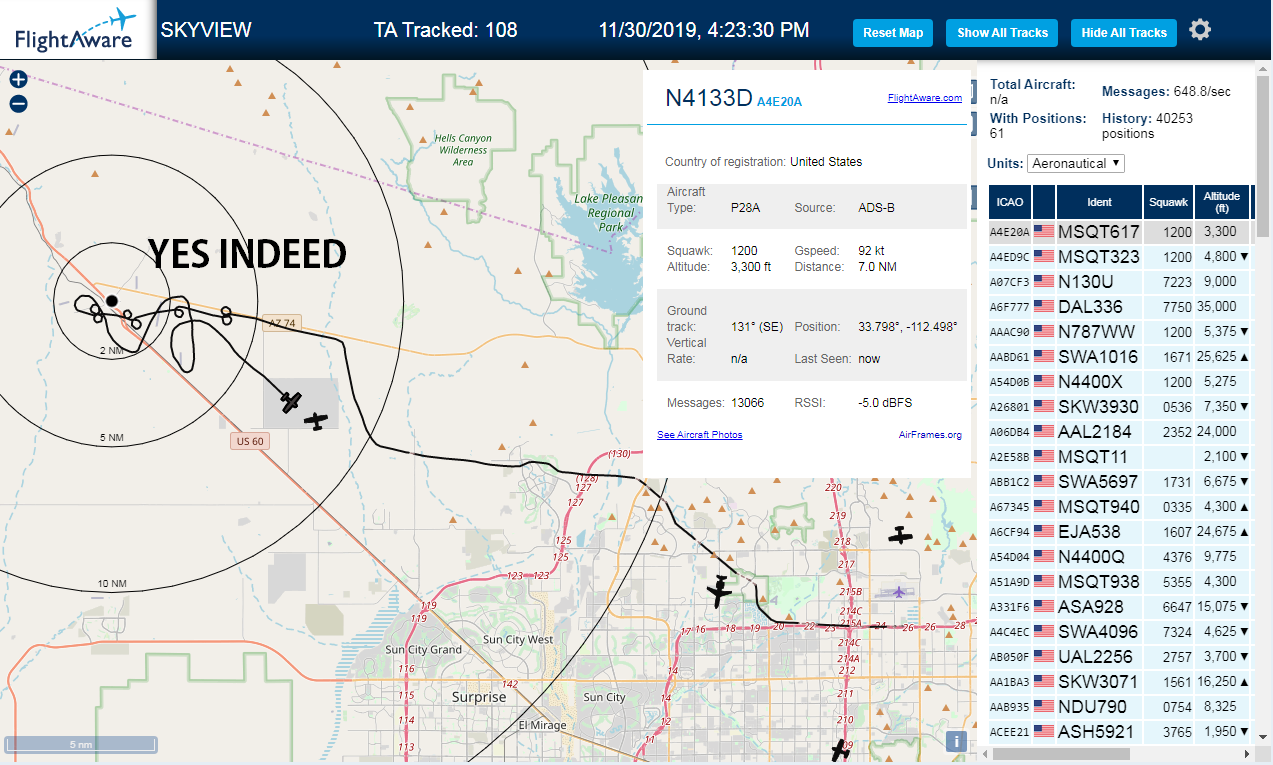Select the aircraft marker near exit 209
This screenshot has height=765, width=1273.
(841, 751)
